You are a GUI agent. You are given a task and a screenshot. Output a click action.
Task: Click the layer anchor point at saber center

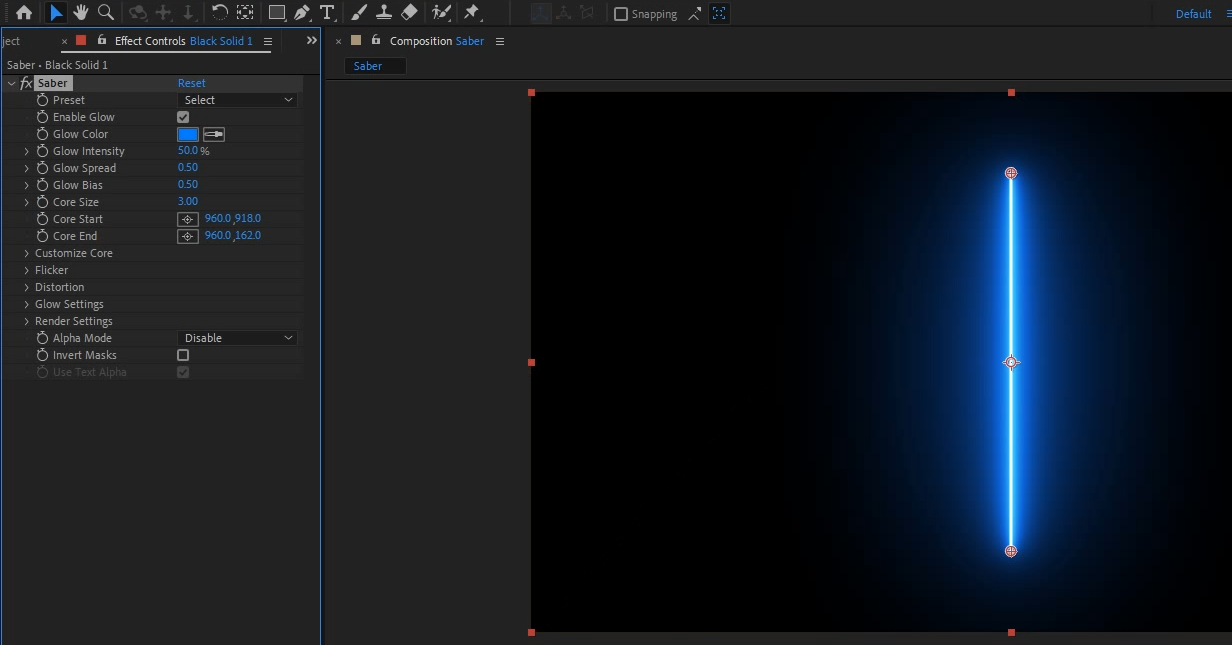tap(1011, 362)
